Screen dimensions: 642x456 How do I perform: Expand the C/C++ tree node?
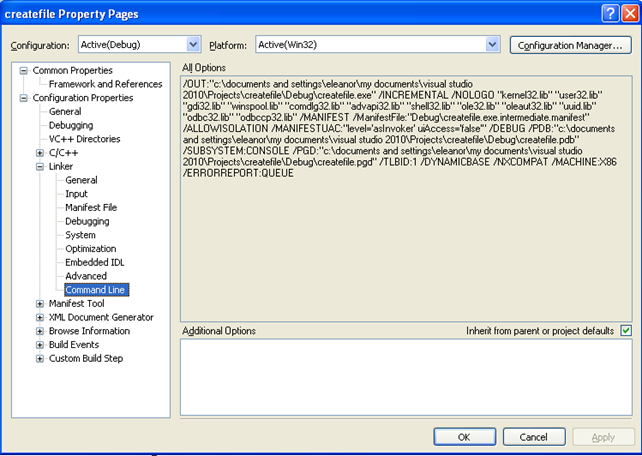coord(40,153)
